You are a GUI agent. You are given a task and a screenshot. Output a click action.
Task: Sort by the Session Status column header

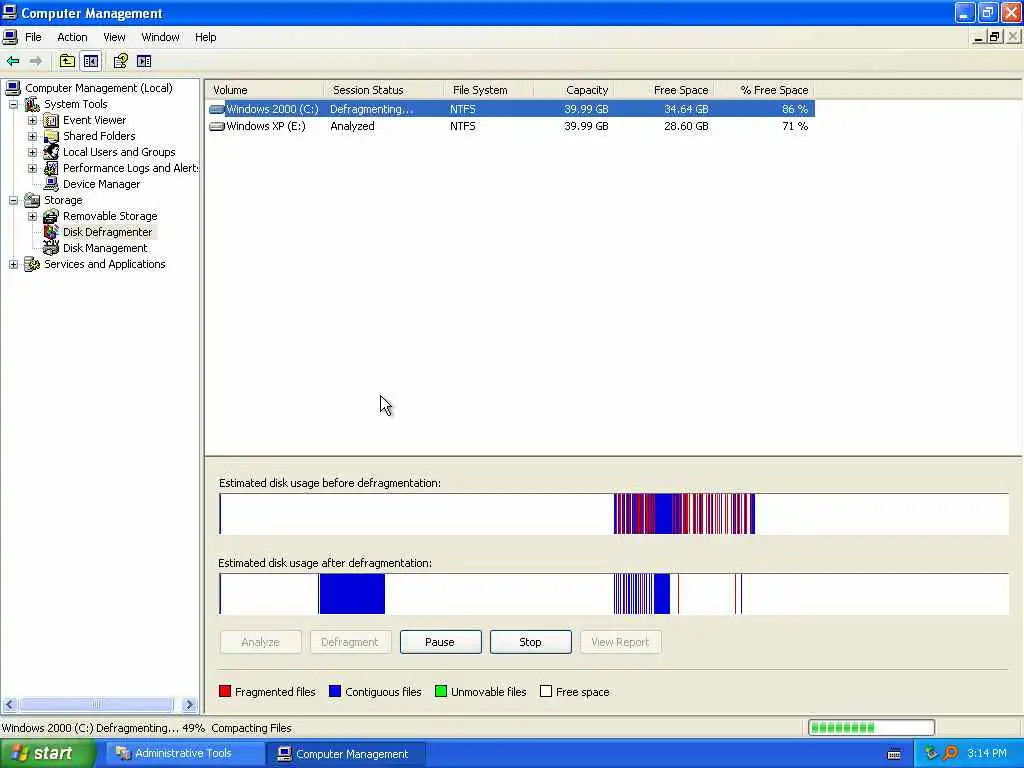coord(383,90)
